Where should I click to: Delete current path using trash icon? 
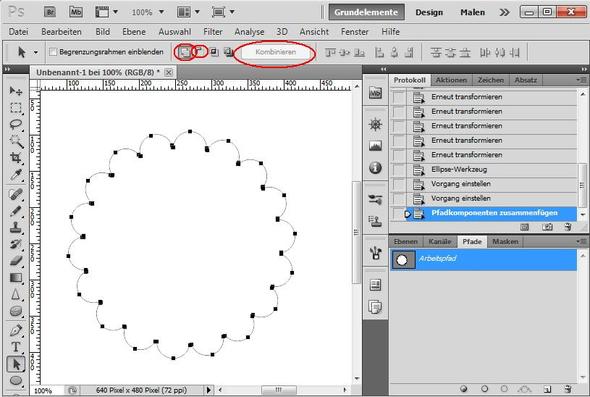point(568,389)
